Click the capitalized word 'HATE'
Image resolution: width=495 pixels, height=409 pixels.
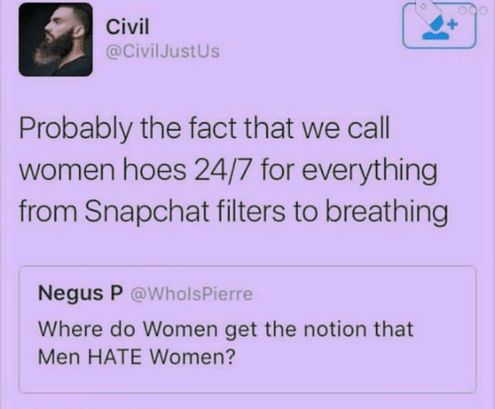(115, 357)
